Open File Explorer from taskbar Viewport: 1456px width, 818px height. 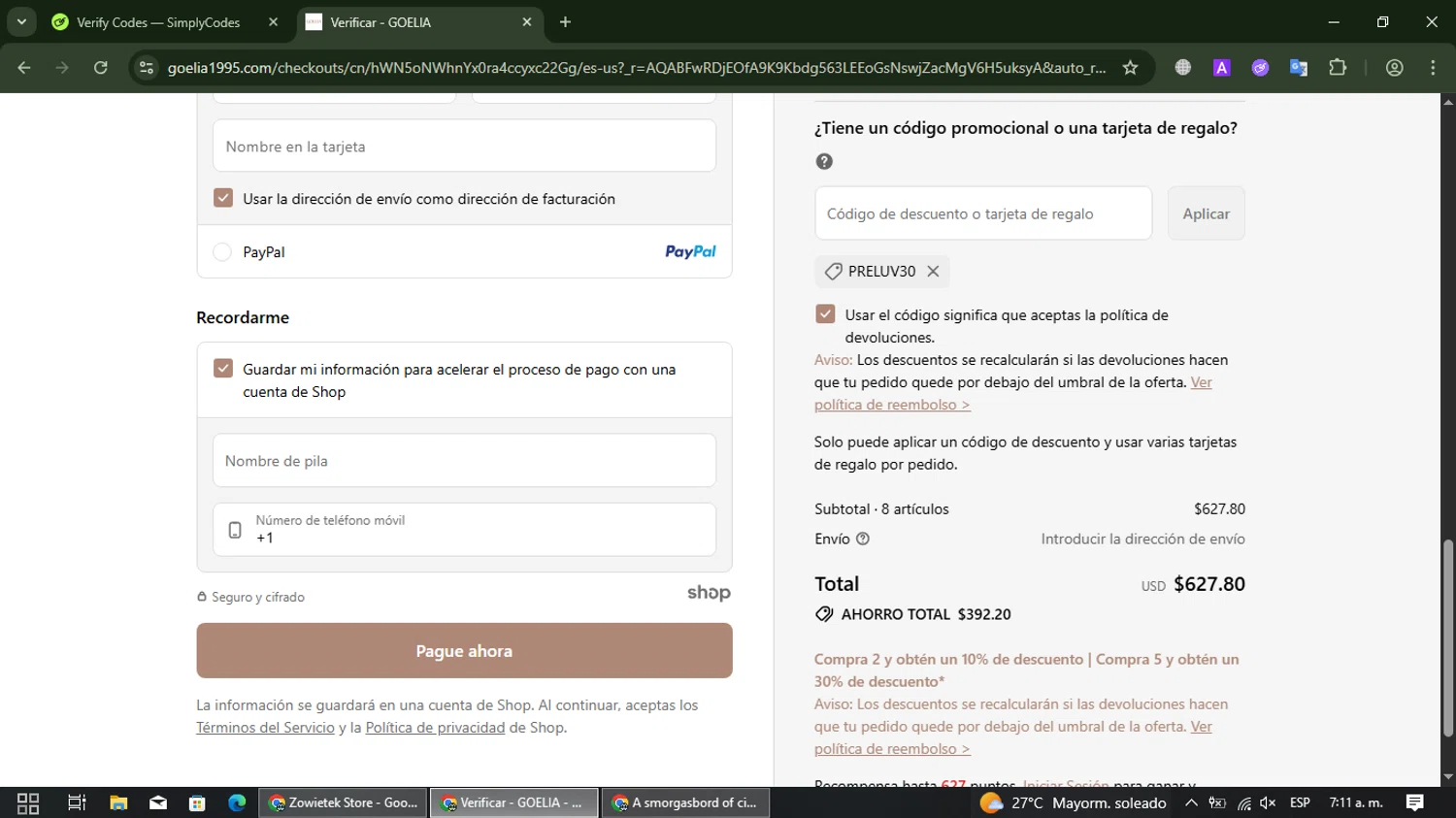tap(118, 802)
